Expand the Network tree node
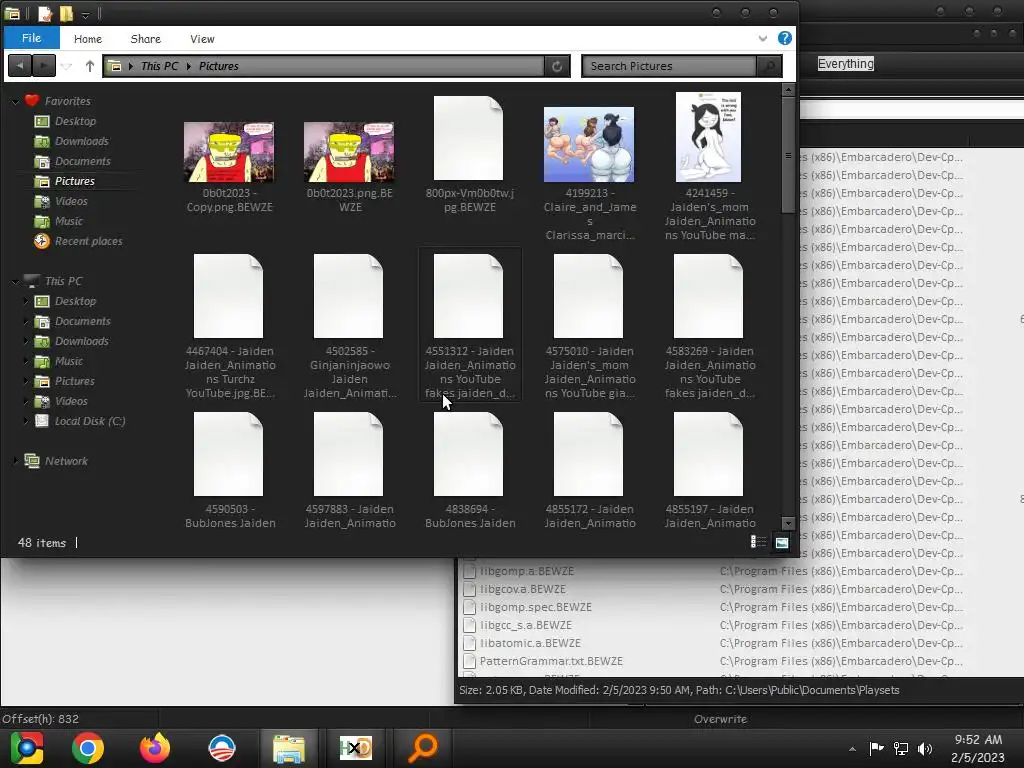This screenshot has height=768, width=1024. (15, 461)
